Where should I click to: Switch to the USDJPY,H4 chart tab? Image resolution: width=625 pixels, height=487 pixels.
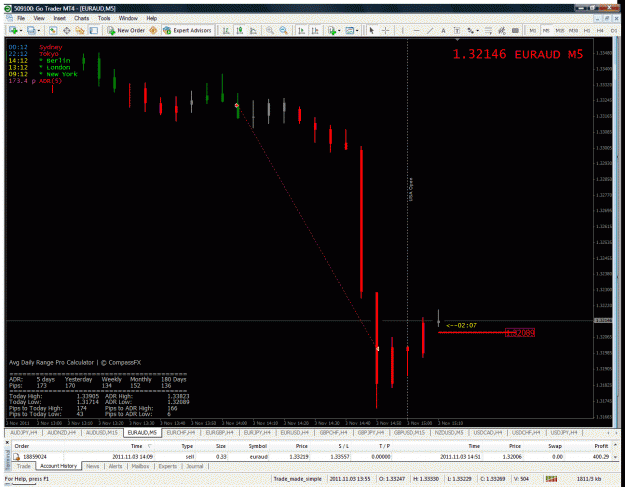(x=564, y=432)
